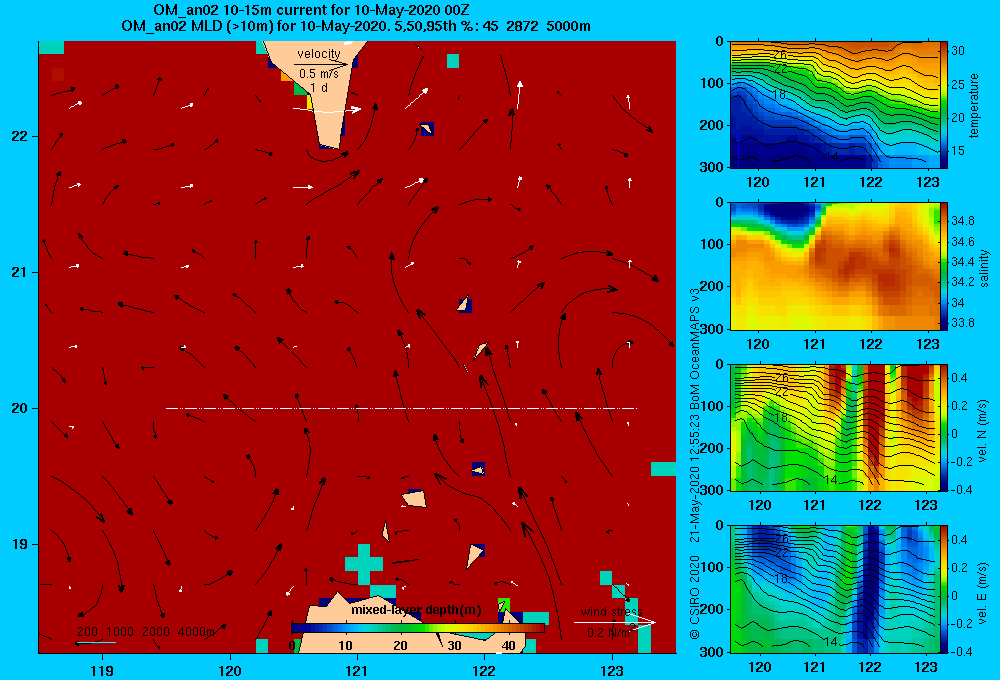The width and height of the screenshot is (1000, 680).
Task: Click the temperature color scale bar
Action: tap(945, 105)
